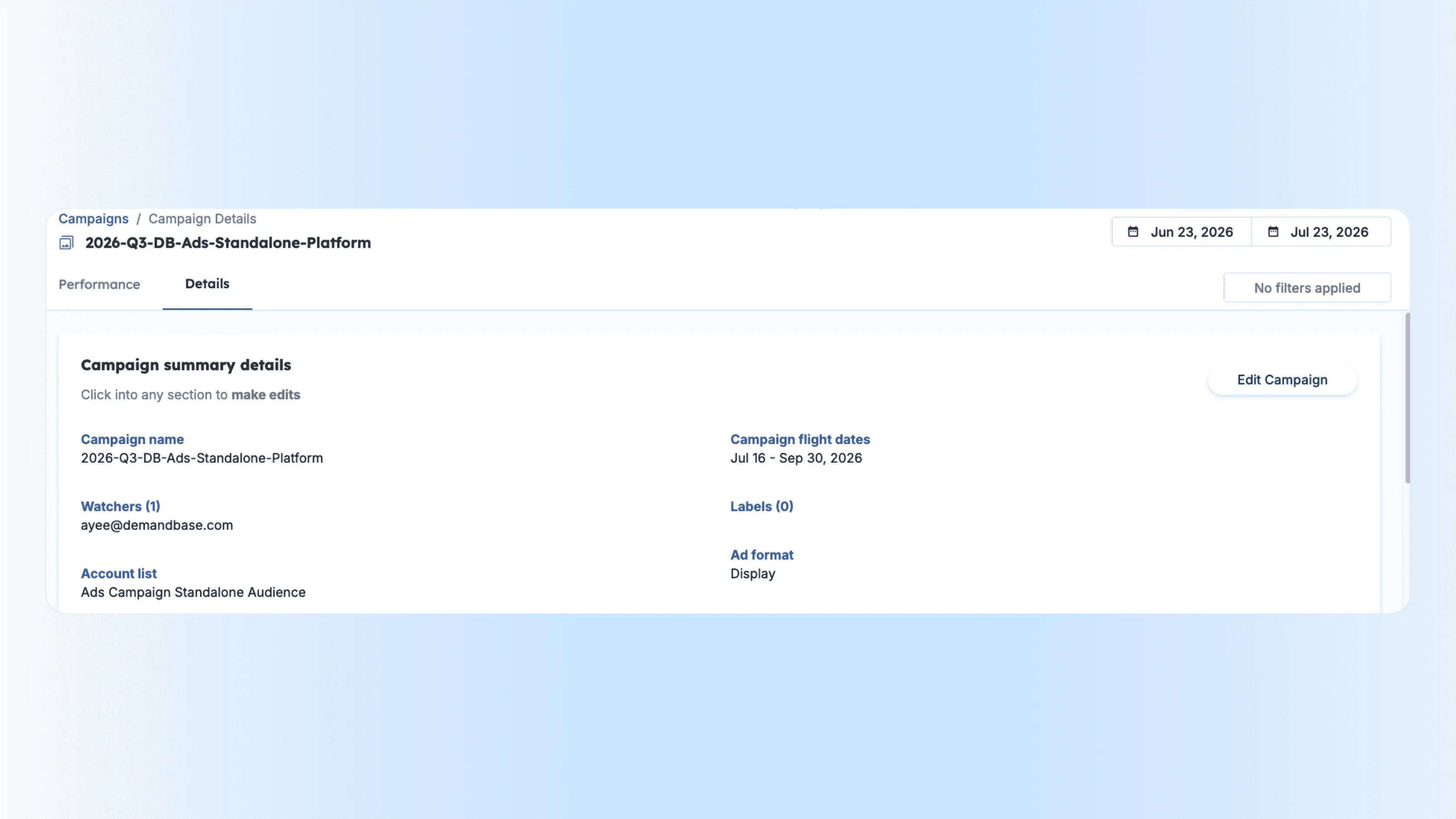
Task: Click the calendar icon next to Jun 23, 2026
Action: click(x=1133, y=232)
